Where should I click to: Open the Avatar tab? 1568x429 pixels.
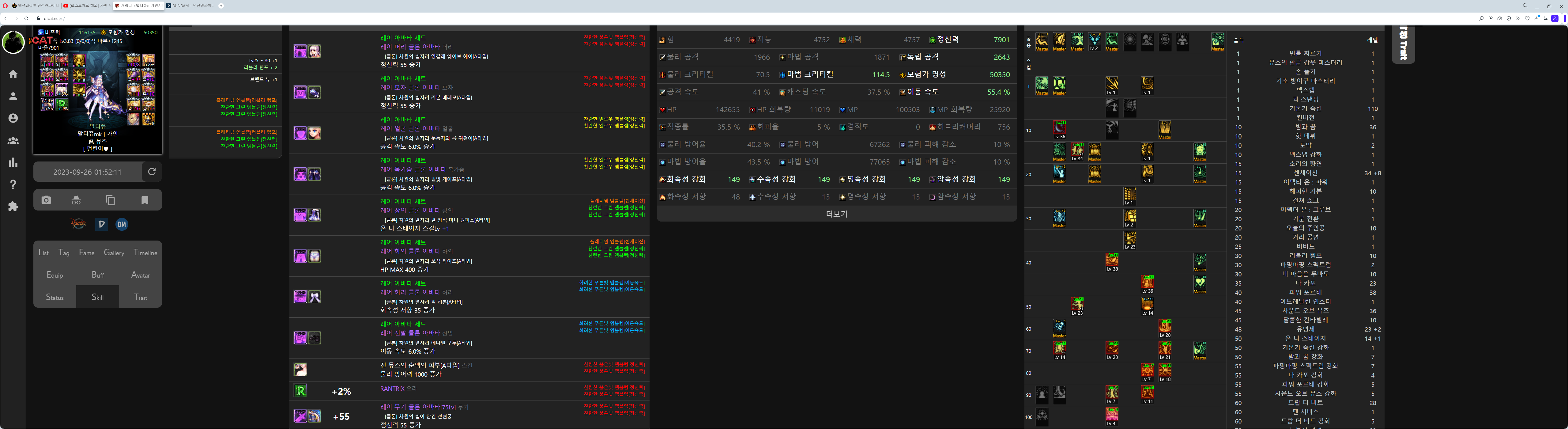click(x=141, y=275)
